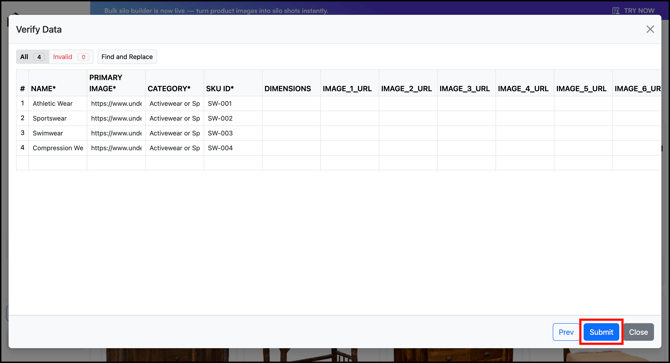Click Athletic Wear's primary image URL cell

tap(116, 103)
